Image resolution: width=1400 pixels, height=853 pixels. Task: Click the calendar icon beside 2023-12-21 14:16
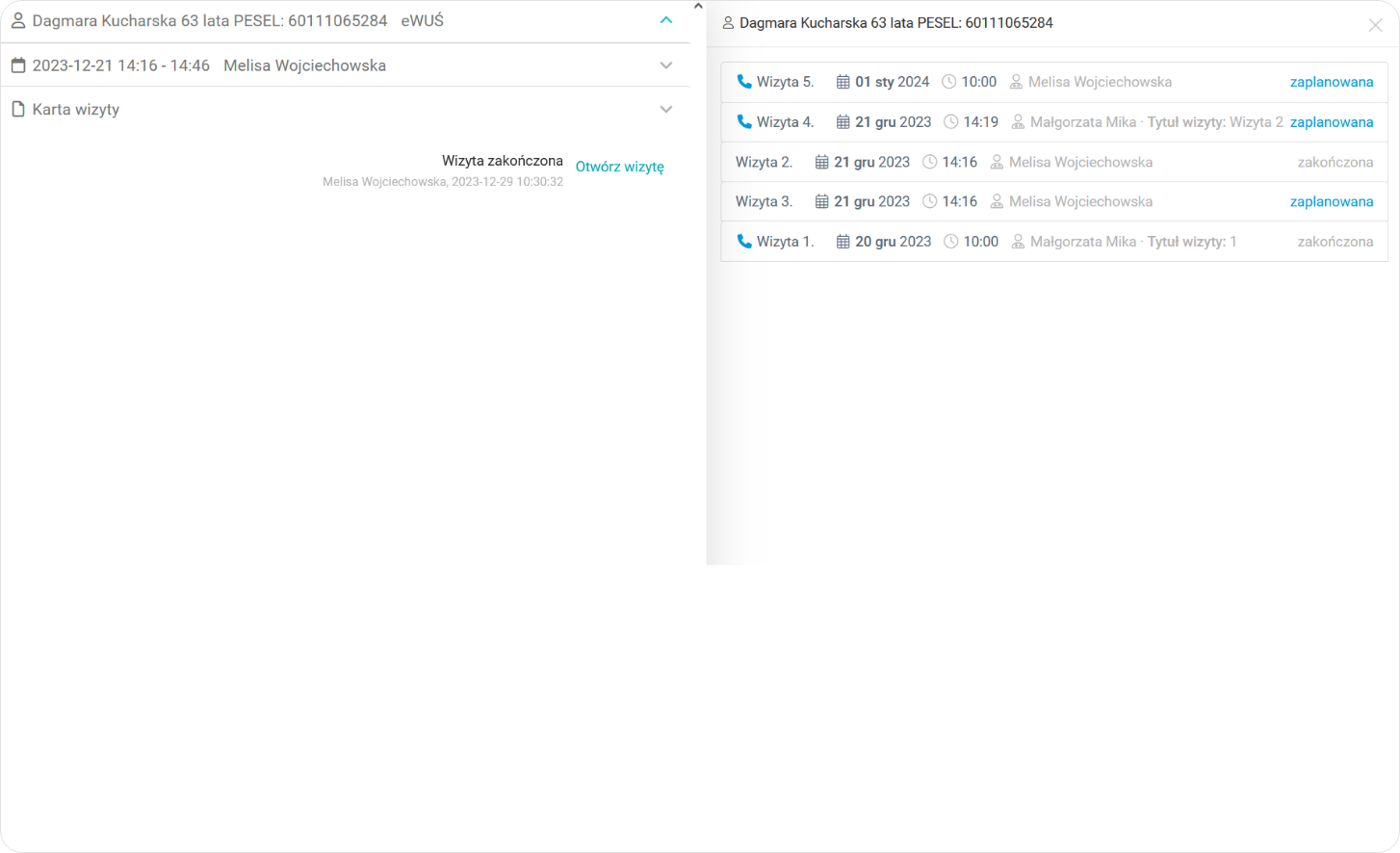tap(17, 65)
